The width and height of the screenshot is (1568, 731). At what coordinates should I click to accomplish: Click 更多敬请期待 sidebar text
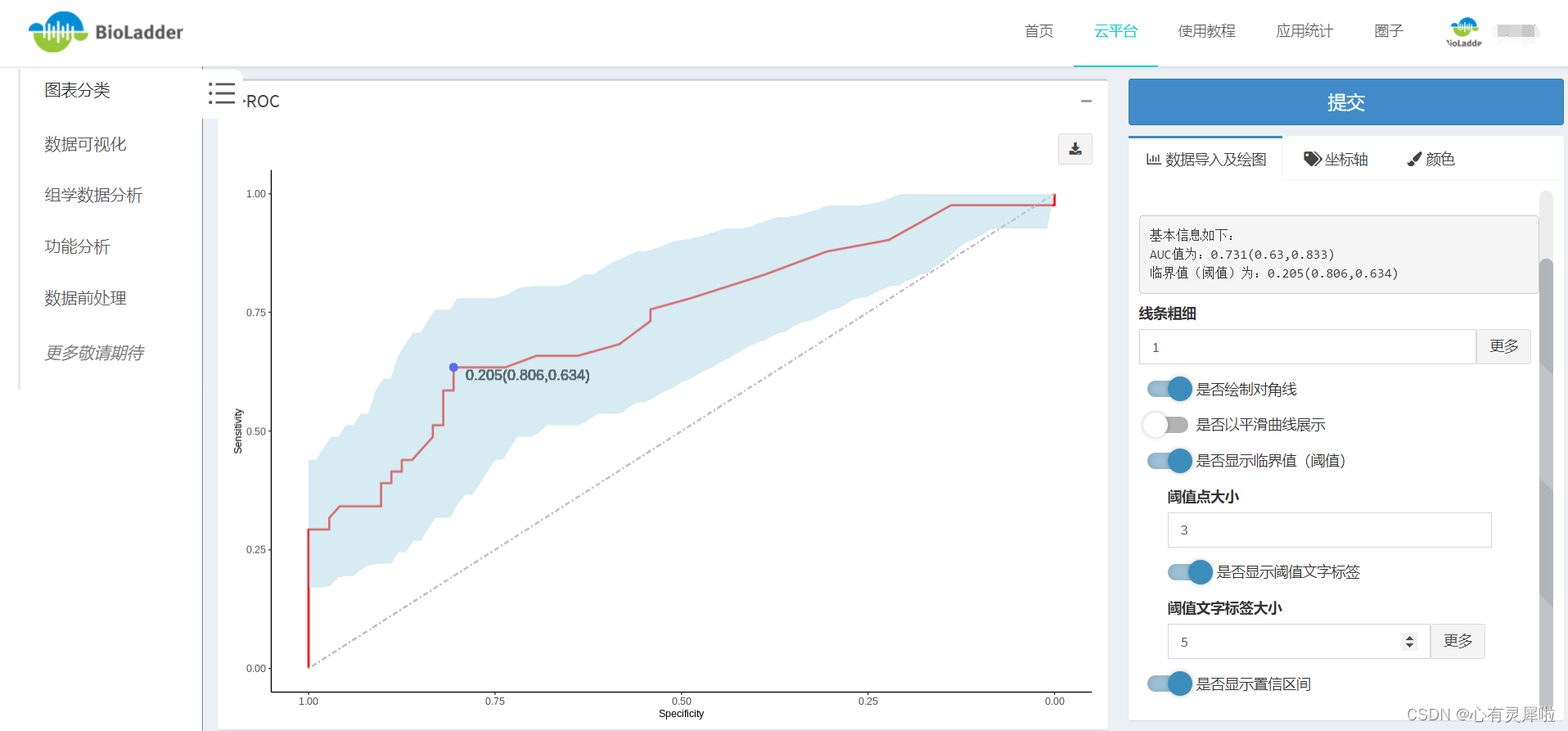94,353
